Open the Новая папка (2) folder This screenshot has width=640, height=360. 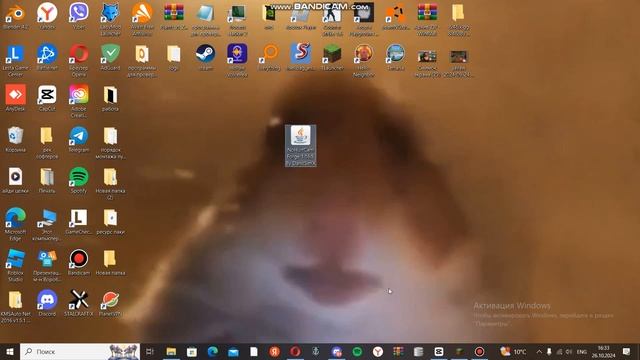click(x=110, y=183)
